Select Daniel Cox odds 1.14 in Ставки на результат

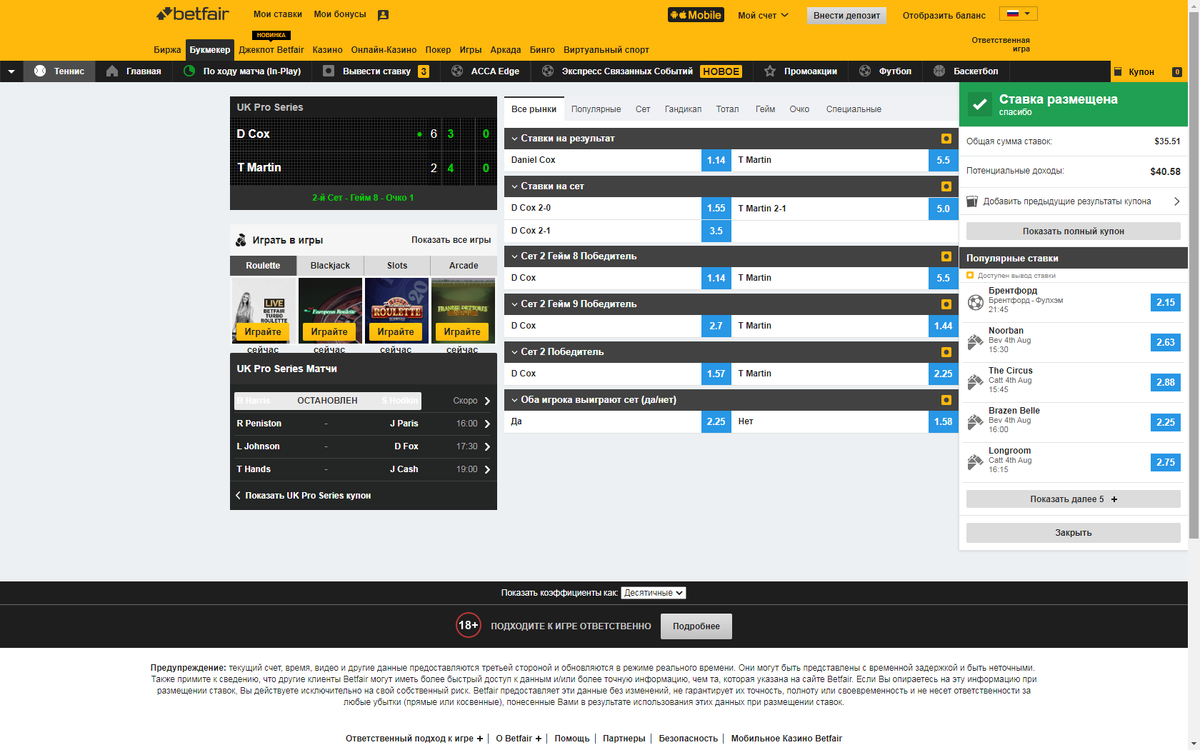pos(716,160)
